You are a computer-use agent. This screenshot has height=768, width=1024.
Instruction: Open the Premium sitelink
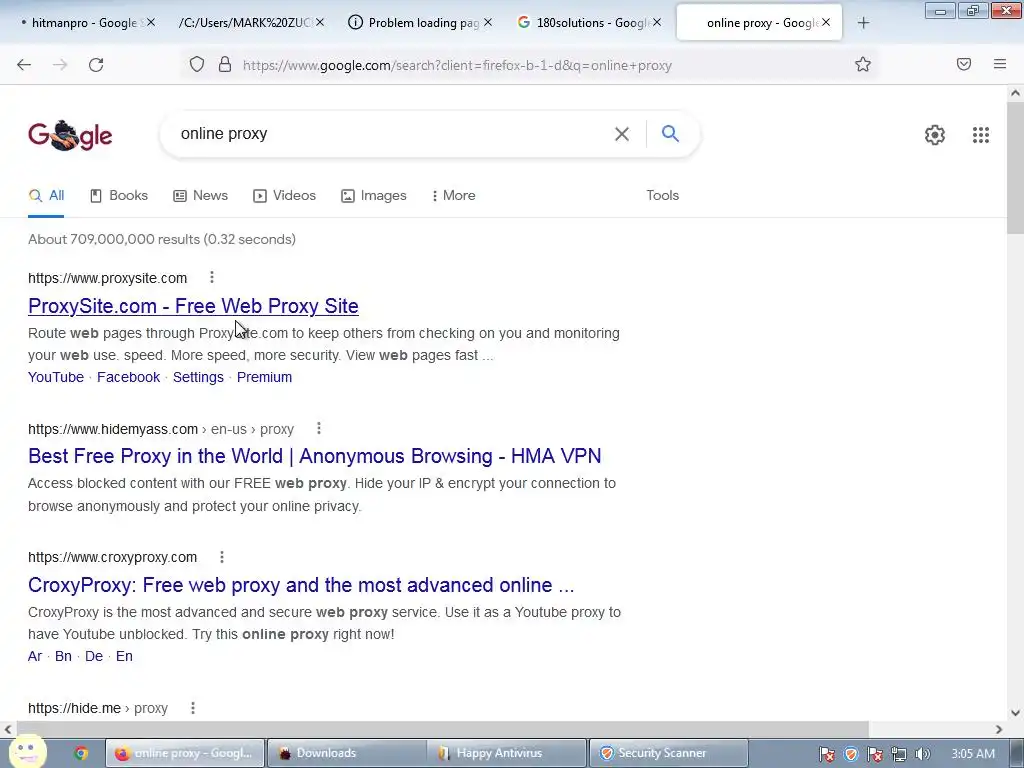tap(264, 377)
